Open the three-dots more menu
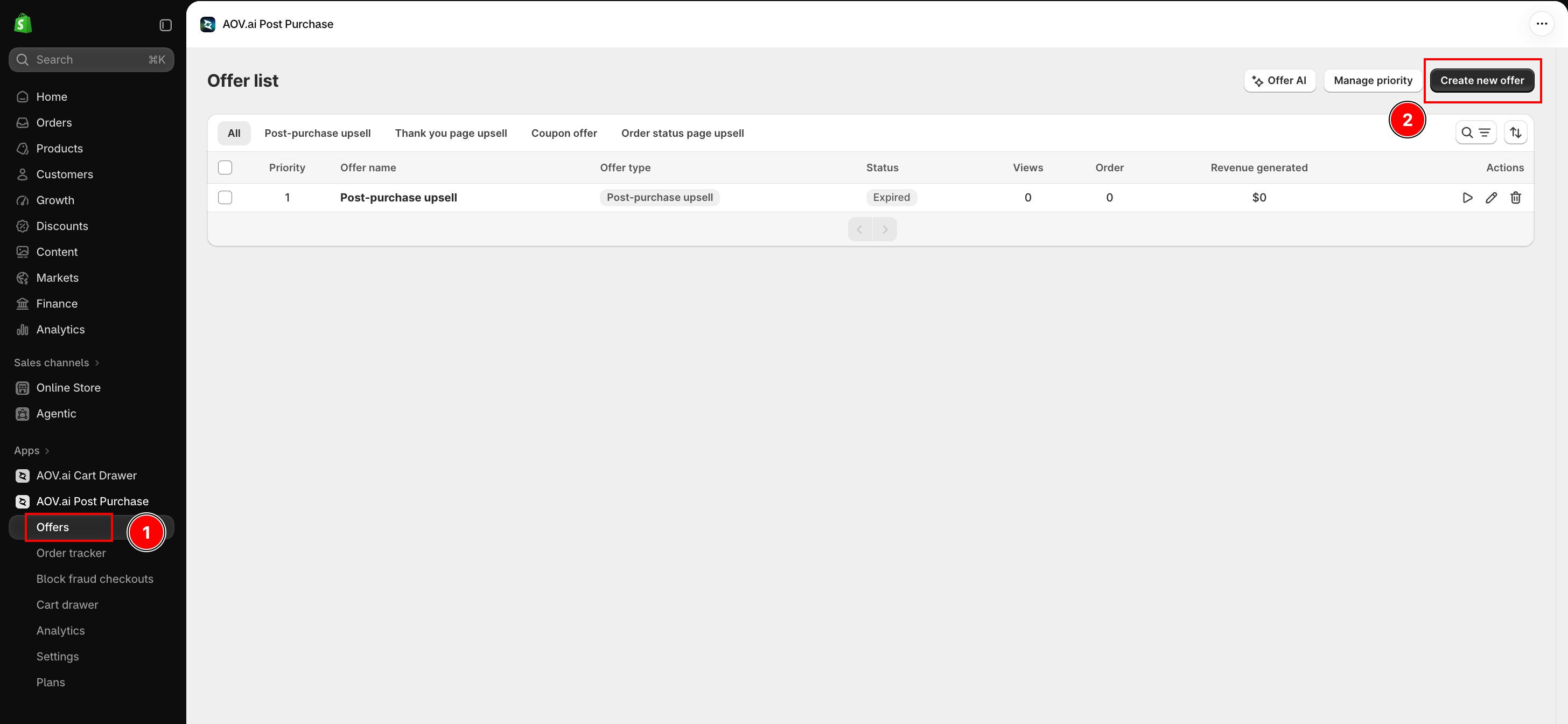Image resolution: width=1568 pixels, height=724 pixels. coord(1541,24)
